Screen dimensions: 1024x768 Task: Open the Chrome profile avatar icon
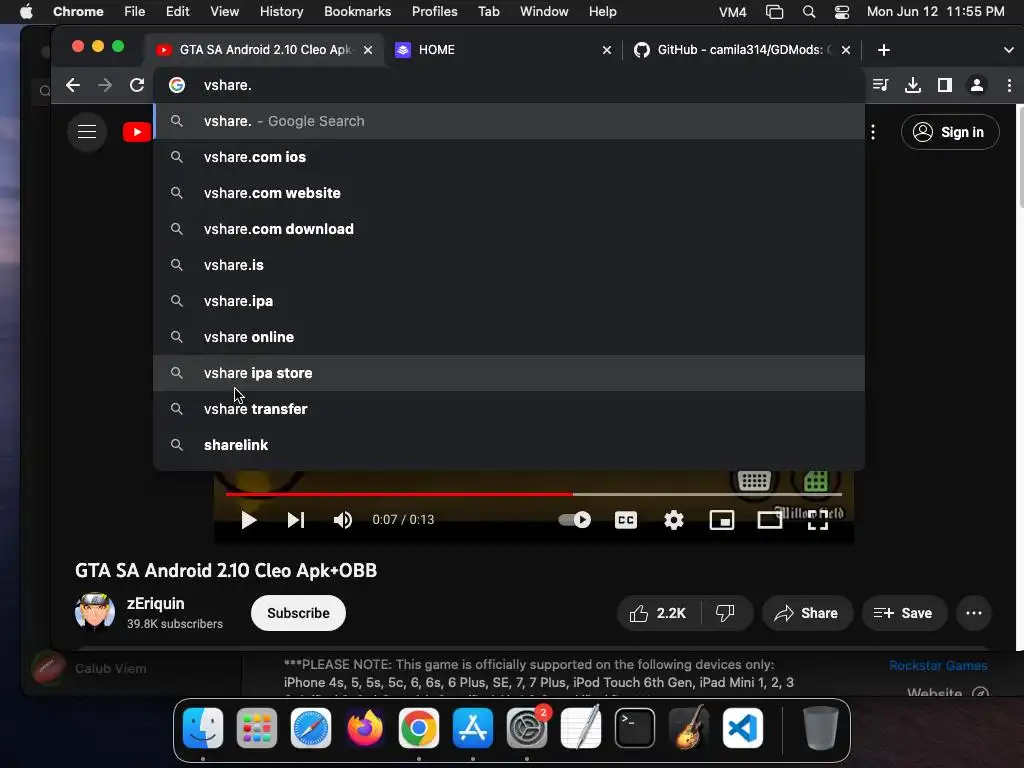(x=977, y=85)
